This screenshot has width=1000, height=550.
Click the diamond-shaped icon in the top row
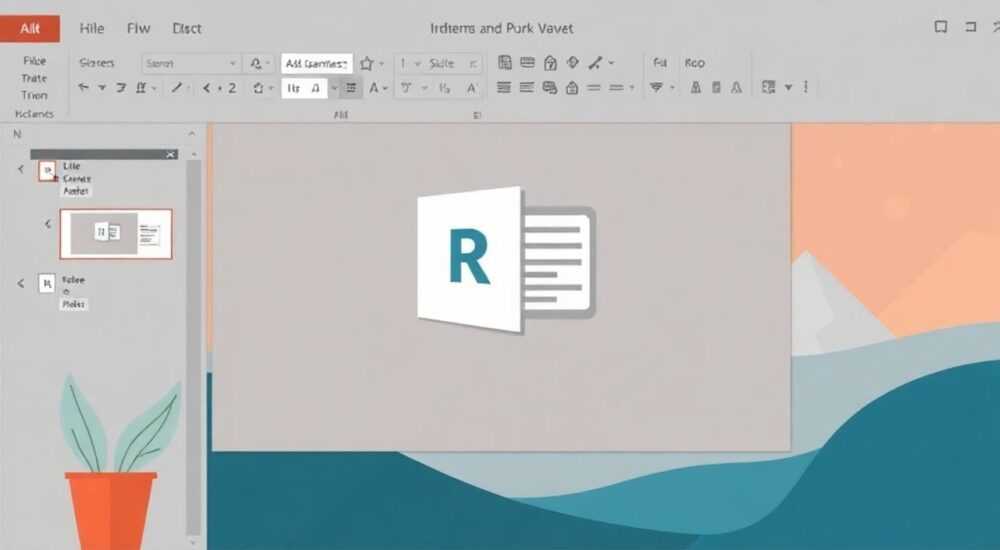pyautogui.click(x=573, y=62)
